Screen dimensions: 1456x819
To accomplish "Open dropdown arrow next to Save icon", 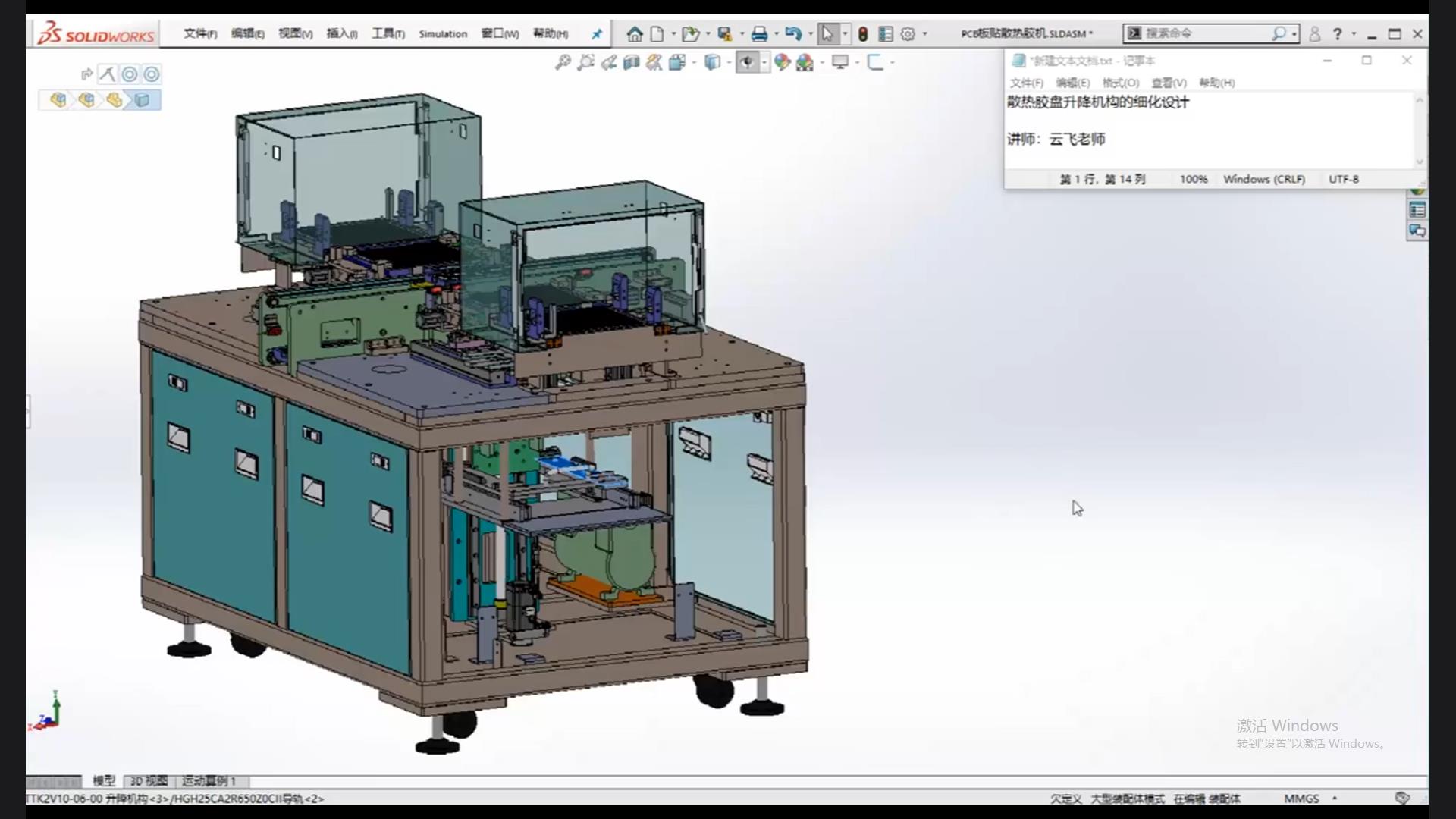I will (742, 34).
